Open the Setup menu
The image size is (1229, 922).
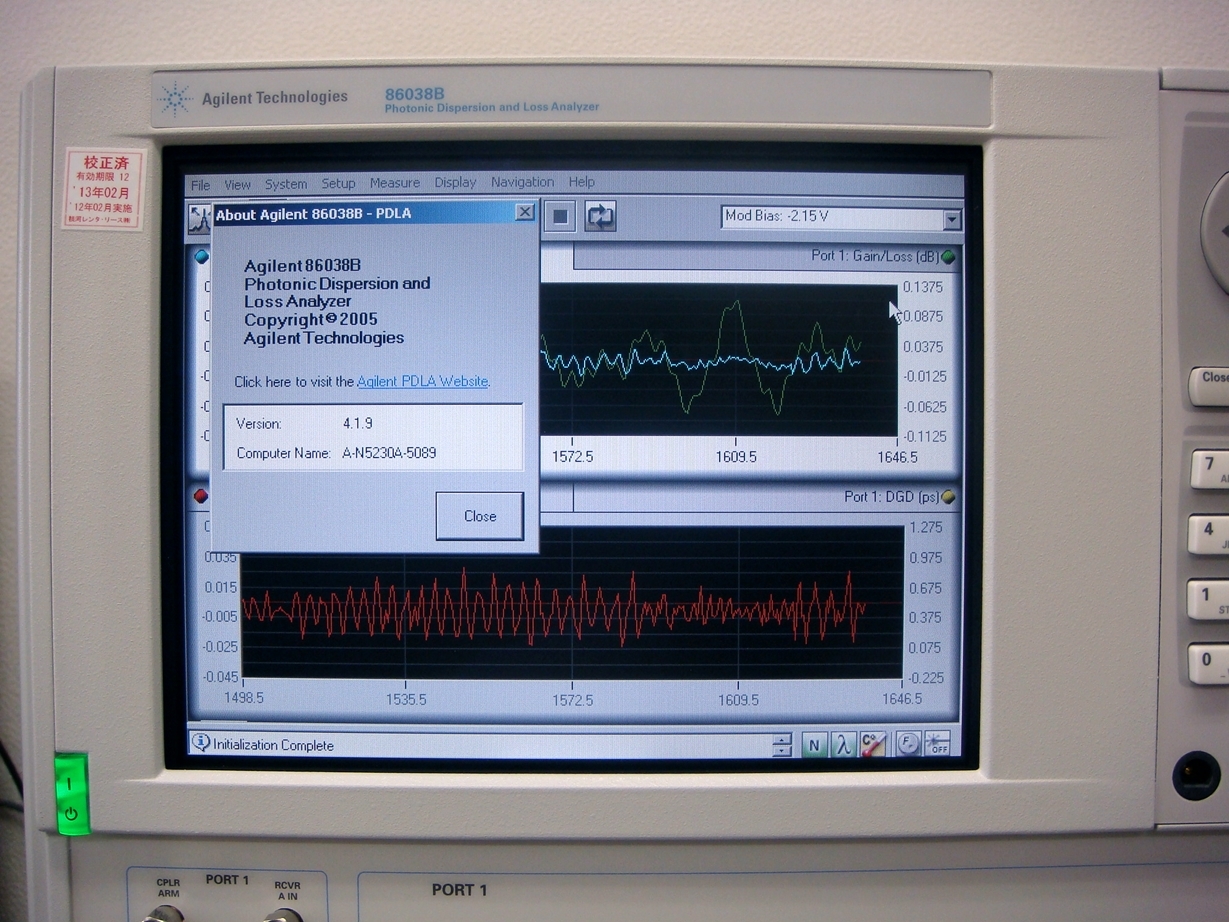pyautogui.click(x=338, y=183)
